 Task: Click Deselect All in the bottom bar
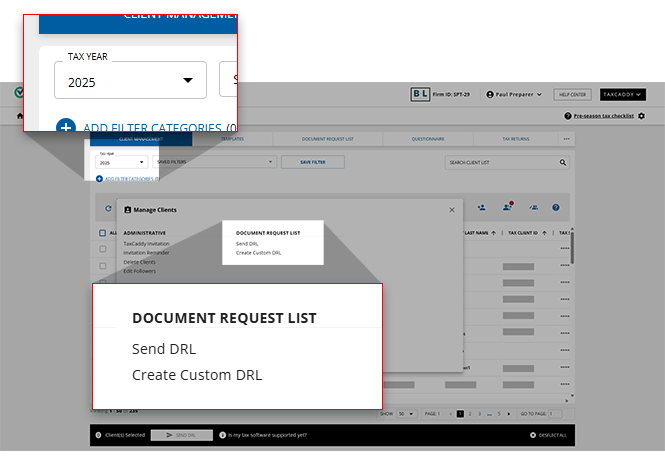pyautogui.click(x=553, y=435)
